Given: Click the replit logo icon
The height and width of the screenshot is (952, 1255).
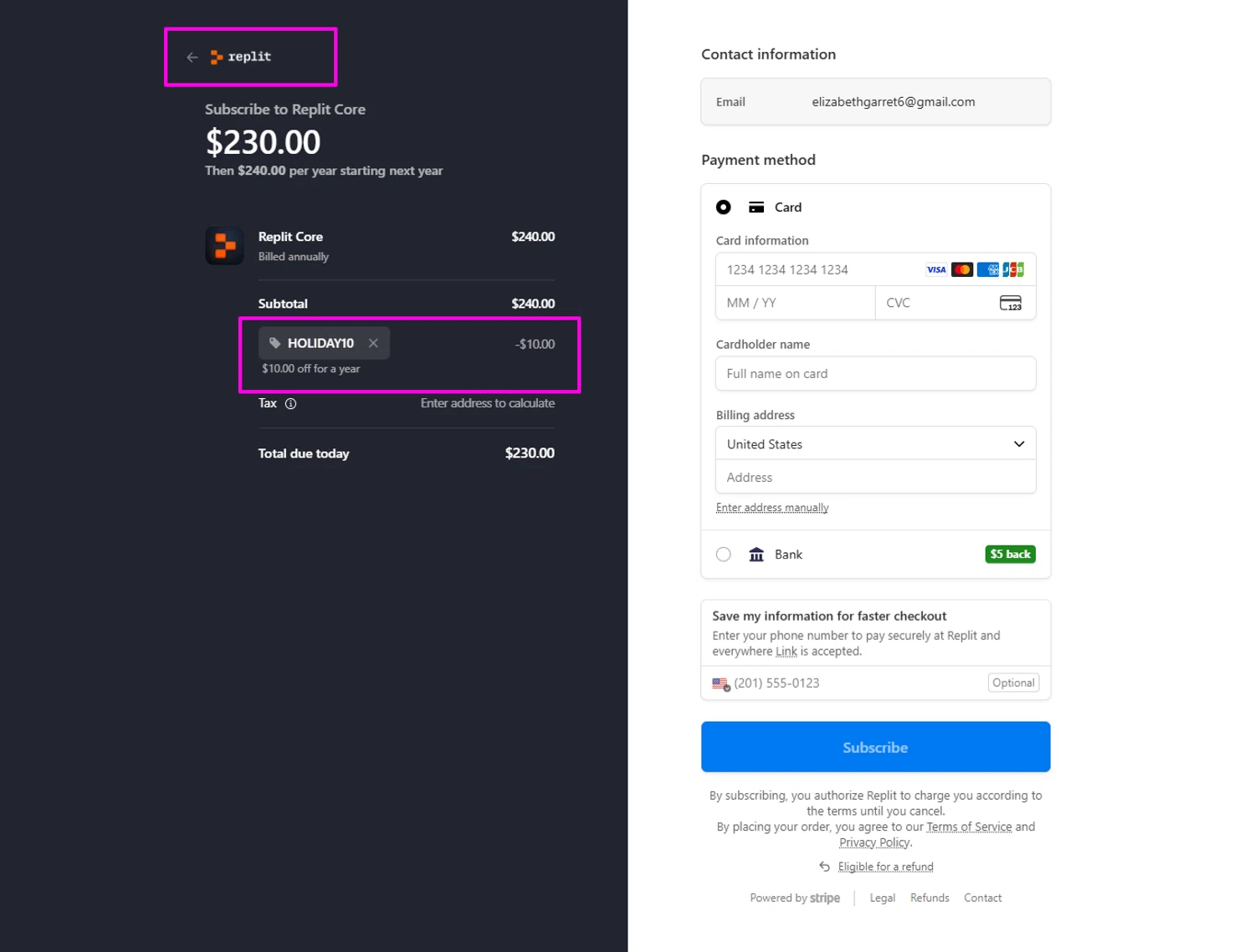Looking at the screenshot, I should (217, 57).
